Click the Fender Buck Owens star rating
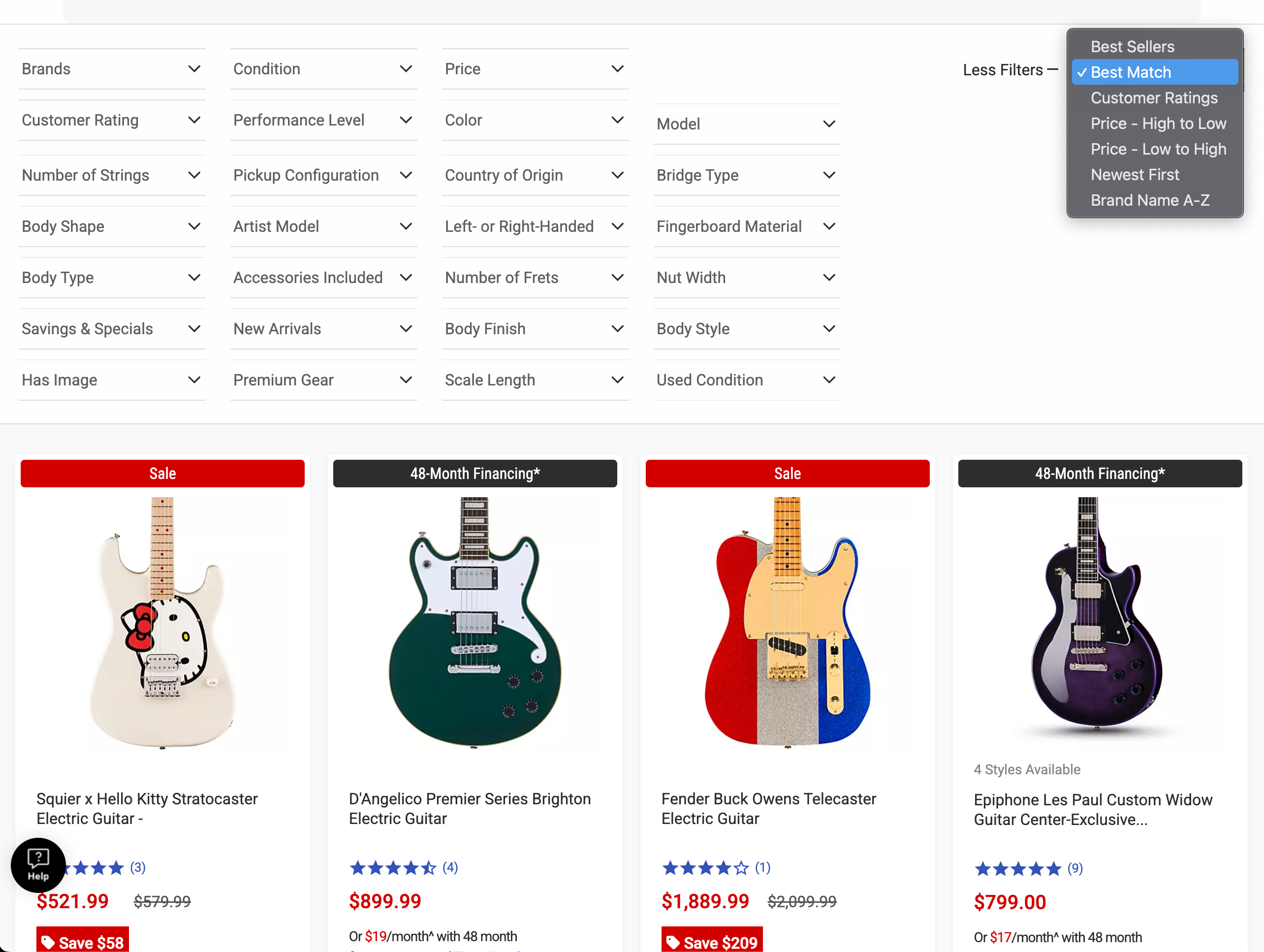Image resolution: width=1264 pixels, height=952 pixels. click(x=705, y=868)
